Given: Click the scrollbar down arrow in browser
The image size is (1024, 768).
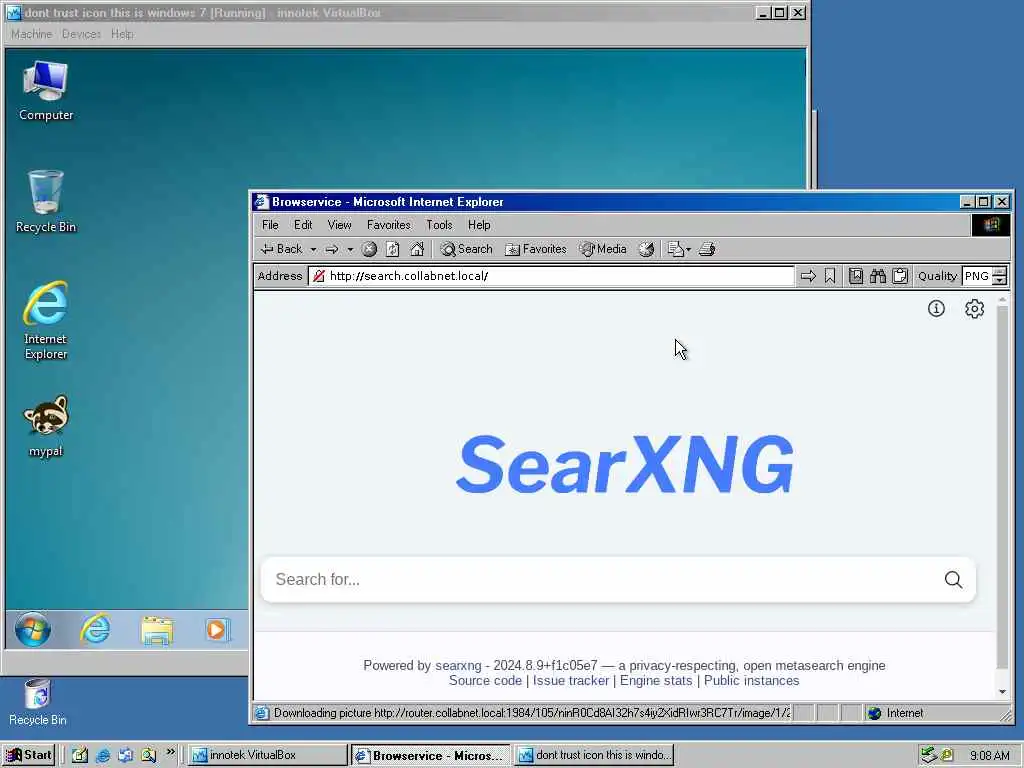Looking at the screenshot, I should [1002, 692].
